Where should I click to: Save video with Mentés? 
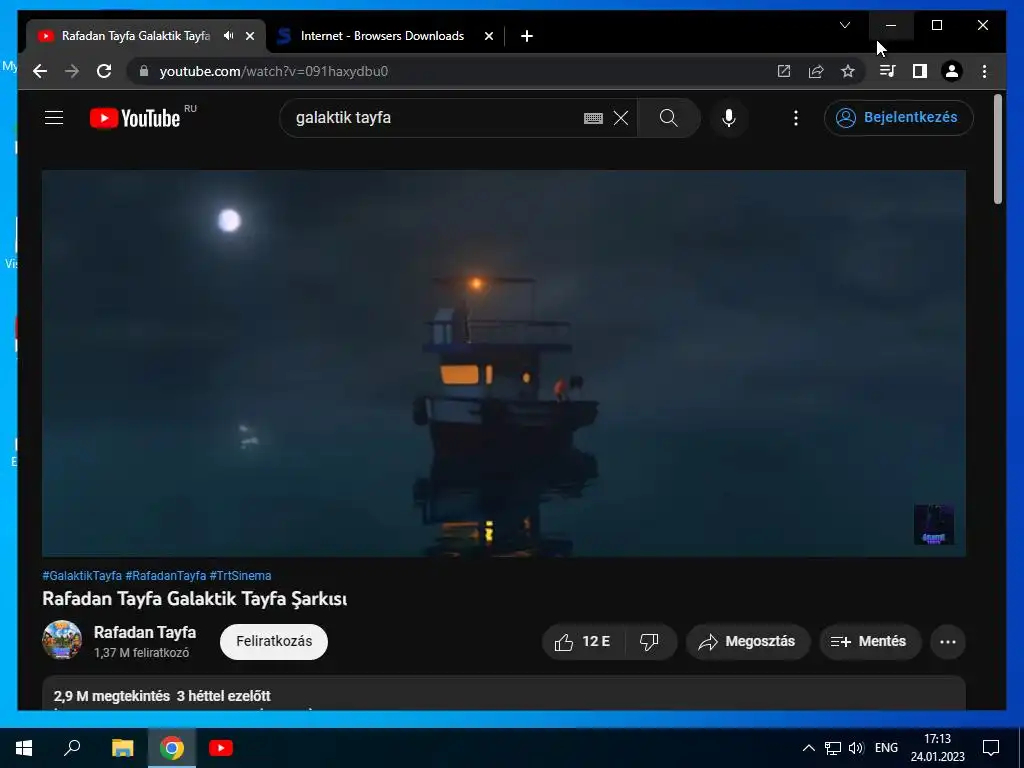click(x=870, y=642)
